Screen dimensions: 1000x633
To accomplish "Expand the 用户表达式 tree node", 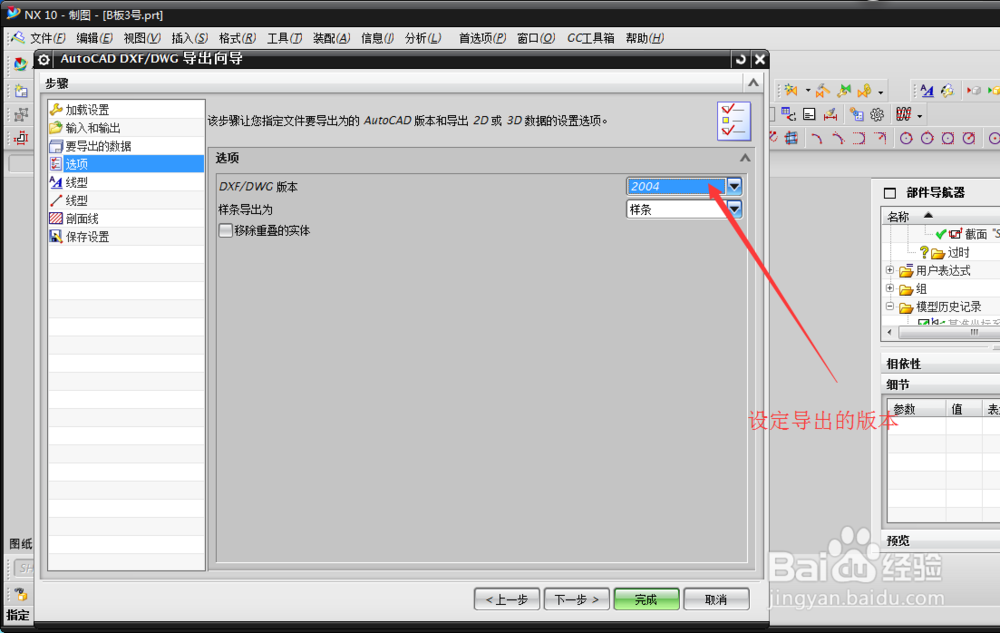I will coord(890,270).
